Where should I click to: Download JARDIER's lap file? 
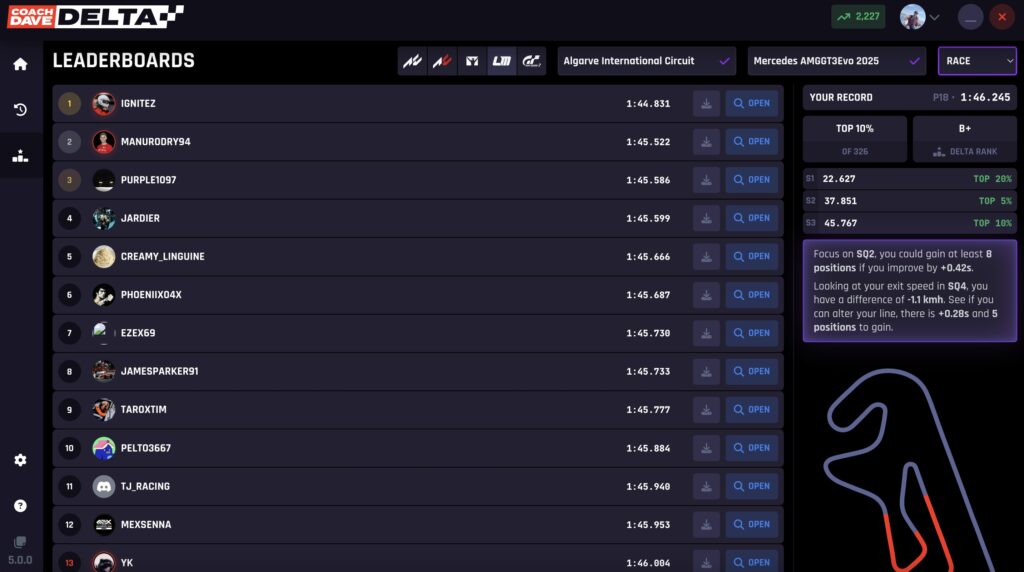(x=706, y=218)
